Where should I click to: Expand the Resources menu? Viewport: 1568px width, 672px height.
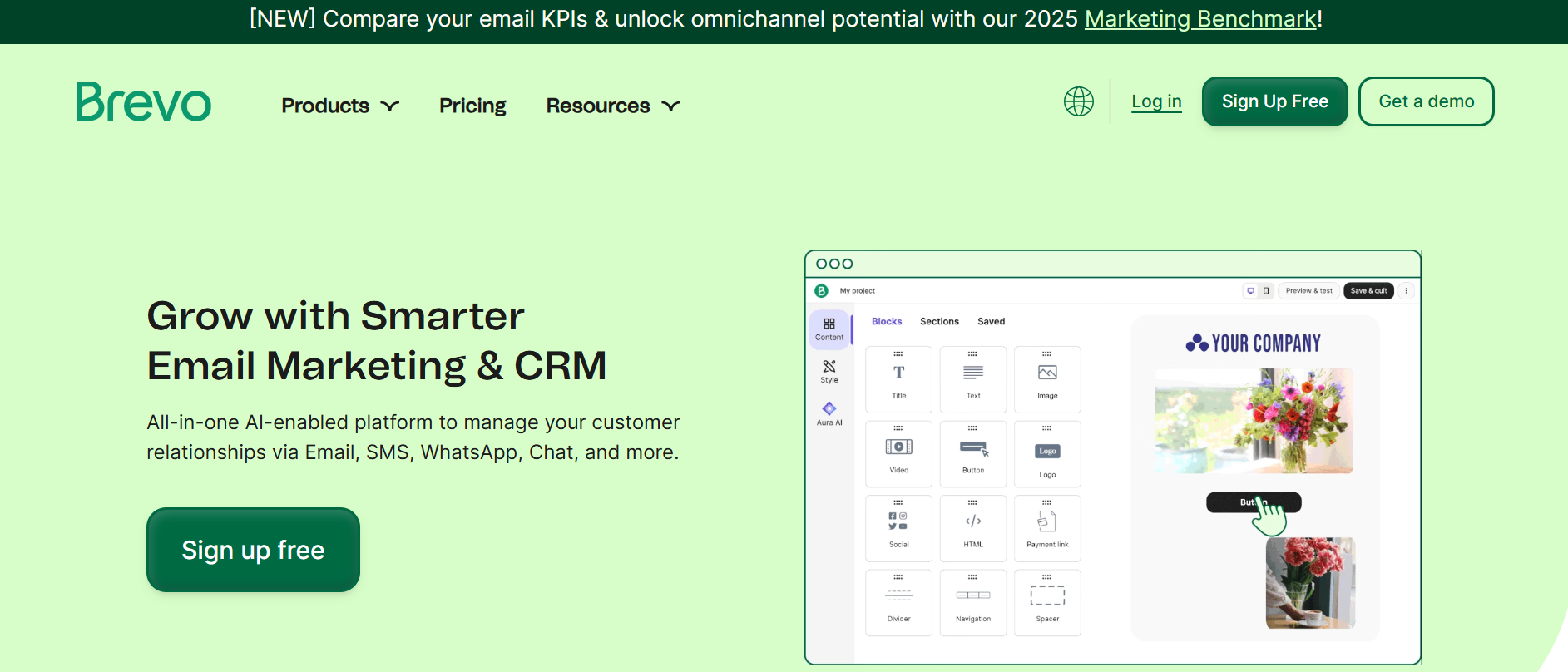click(x=613, y=106)
